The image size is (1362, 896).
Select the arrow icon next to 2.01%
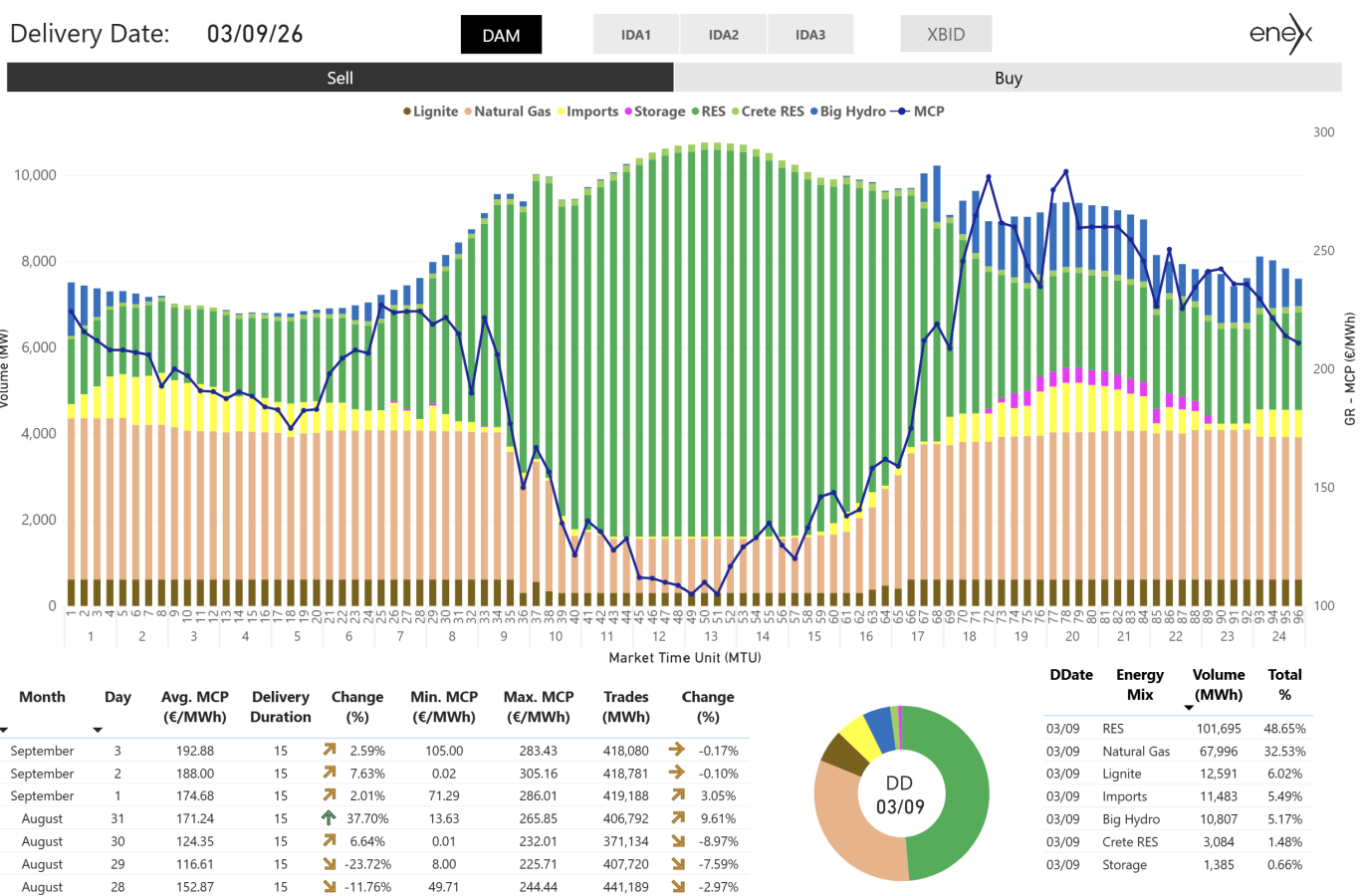pos(330,795)
